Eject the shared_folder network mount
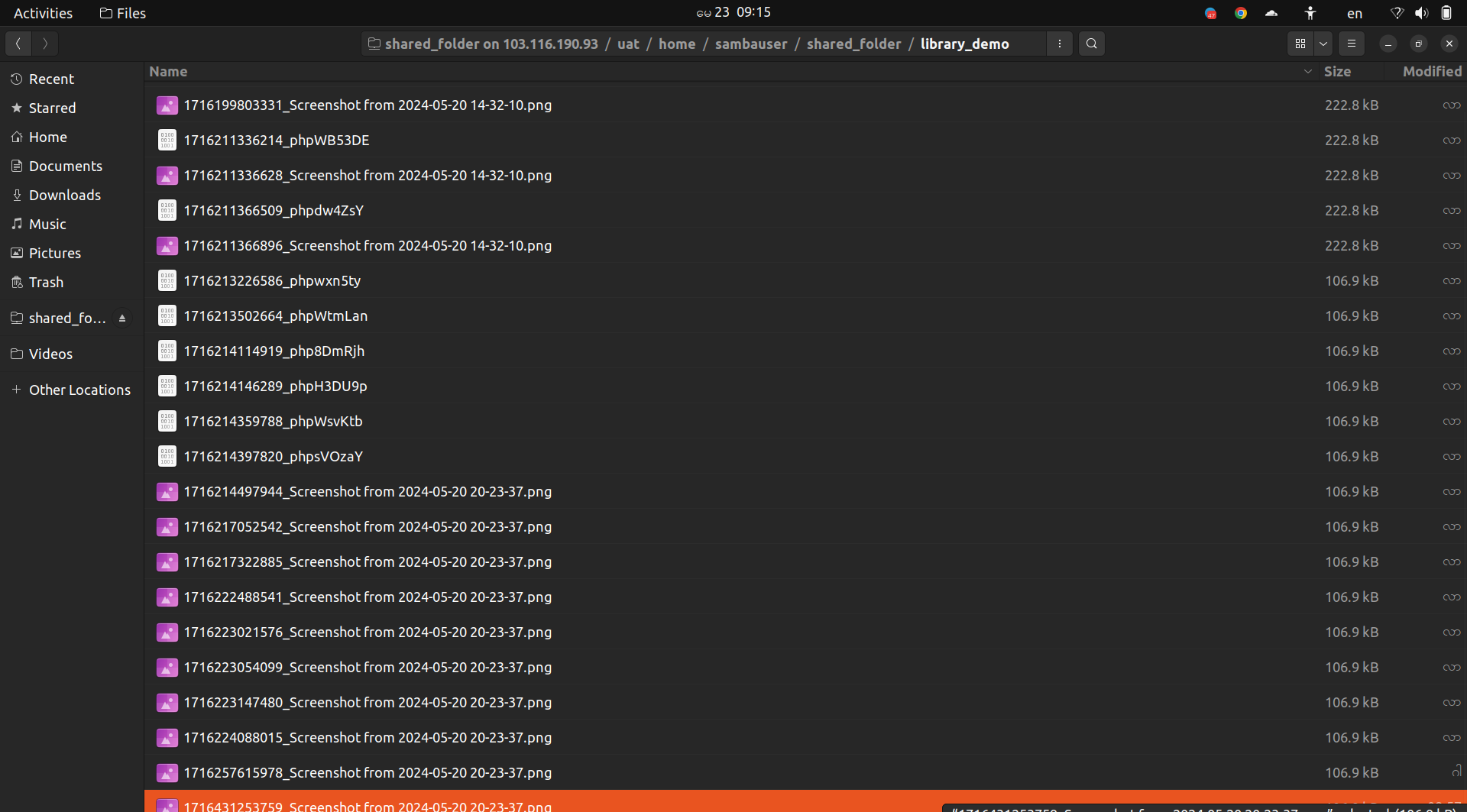The image size is (1467, 812). click(x=122, y=318)
